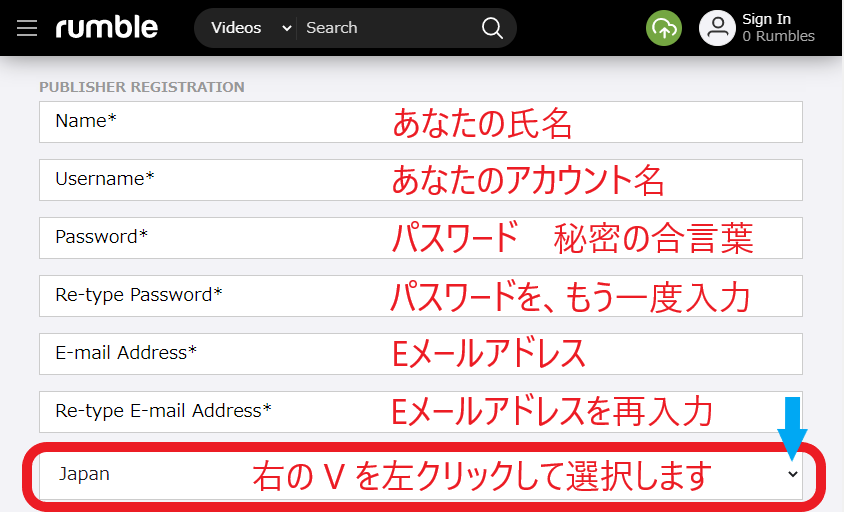Open the Japan country selector
Screen dimensions: 844x512
[x=420, y=474]
